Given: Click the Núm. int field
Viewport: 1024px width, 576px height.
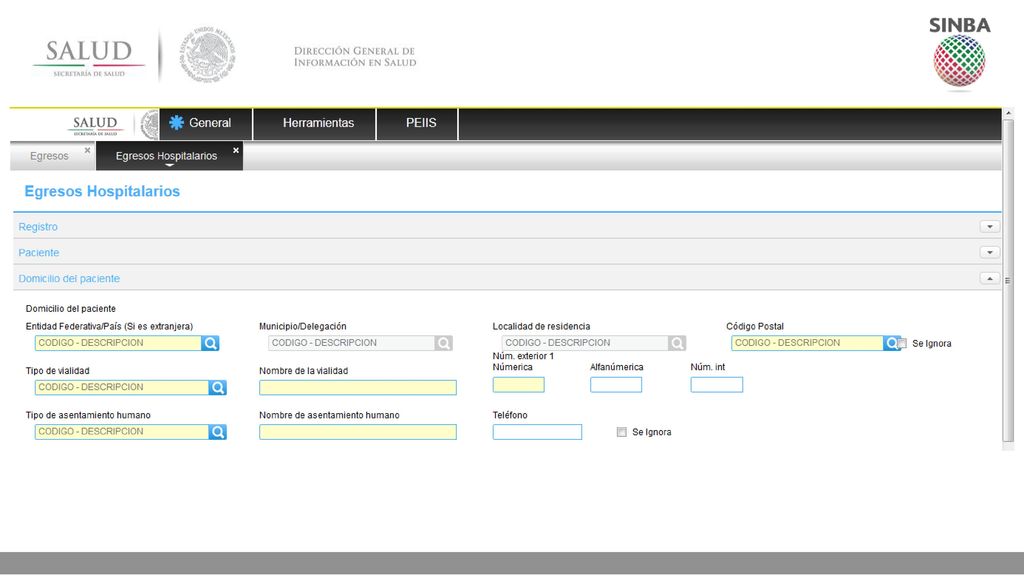Looking at the screenshot, I should point(716,385).
